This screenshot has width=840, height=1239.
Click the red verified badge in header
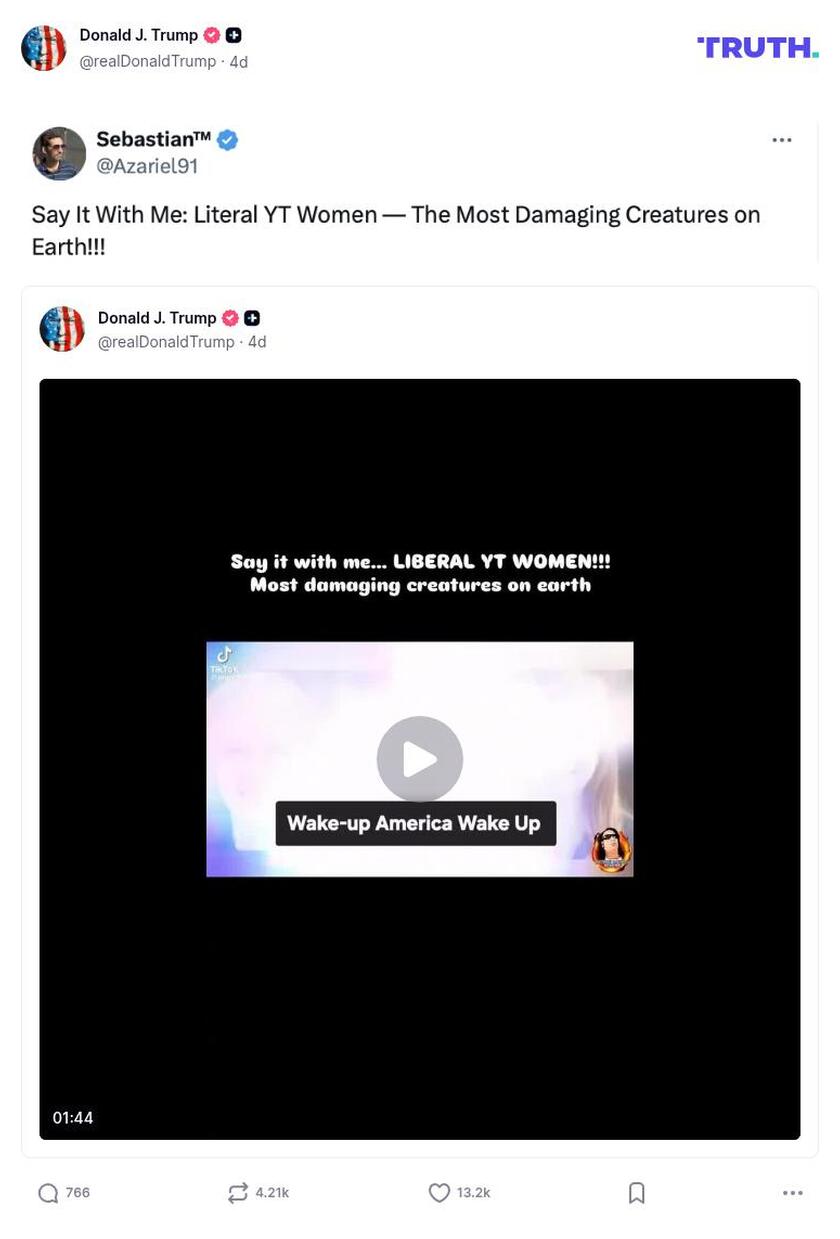[212, 35]
